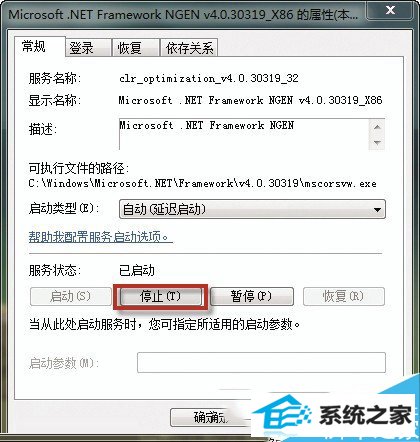This screenshot has width=420, height=442.
Task: Close the properties dialog window
Action: point(390,10)
